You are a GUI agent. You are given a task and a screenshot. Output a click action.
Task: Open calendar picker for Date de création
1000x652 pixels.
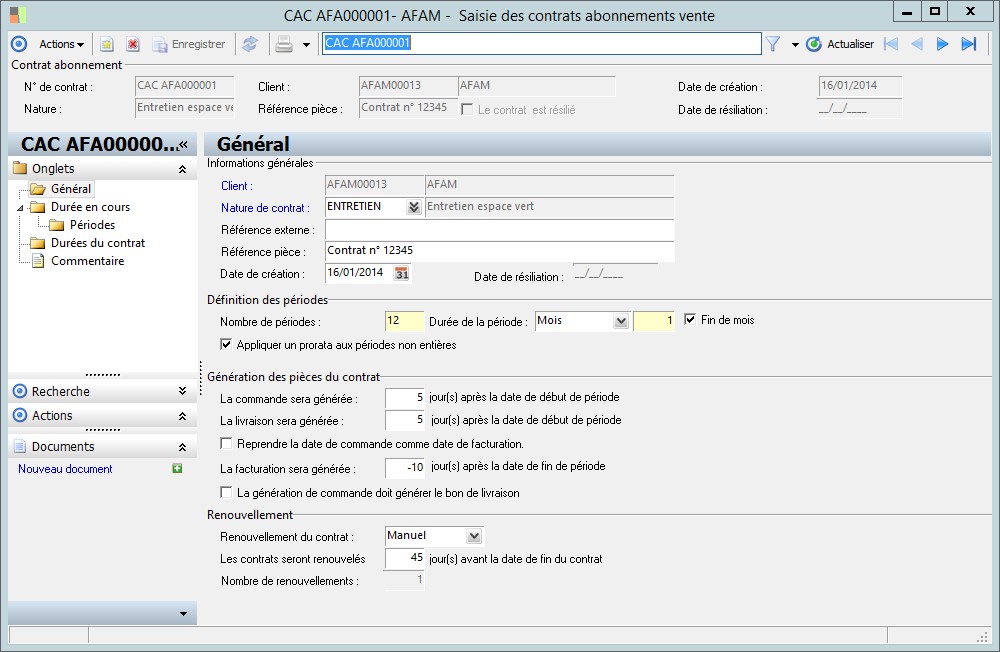[x=402, y=273]
